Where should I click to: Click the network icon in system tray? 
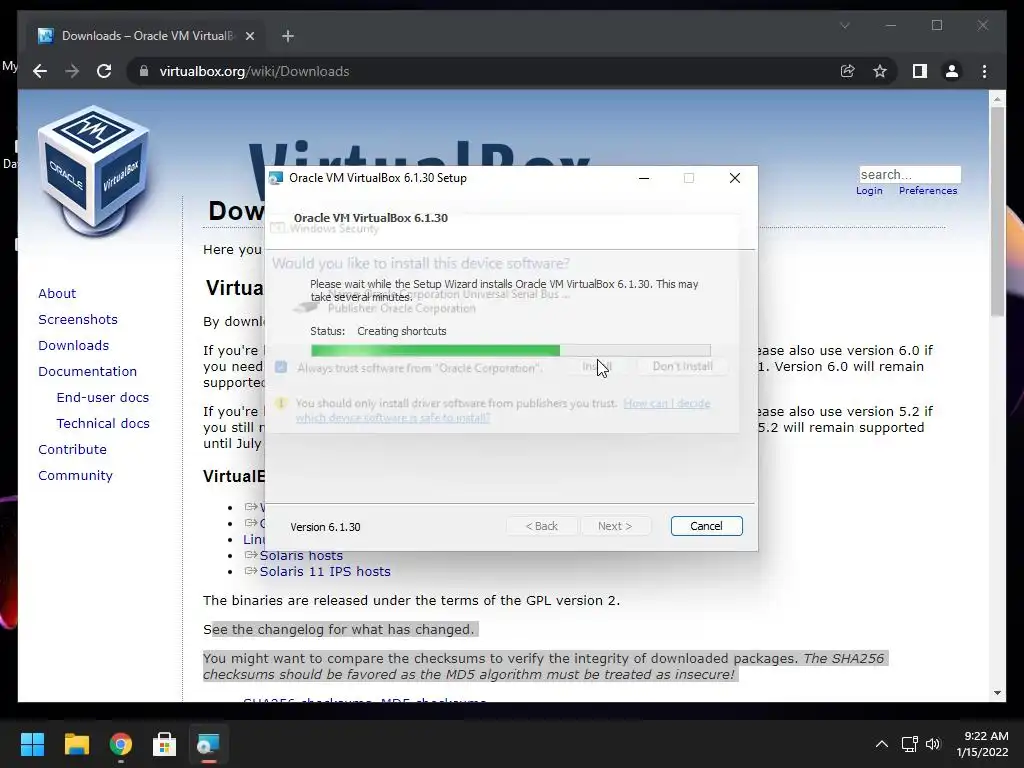(x=910, y=744)
